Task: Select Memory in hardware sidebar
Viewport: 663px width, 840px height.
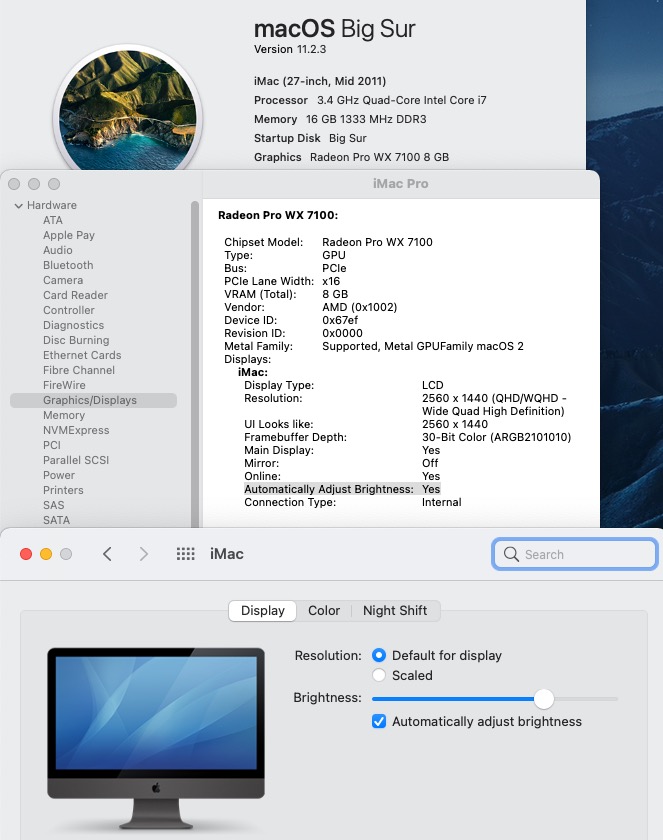Action: coord(64,415)
